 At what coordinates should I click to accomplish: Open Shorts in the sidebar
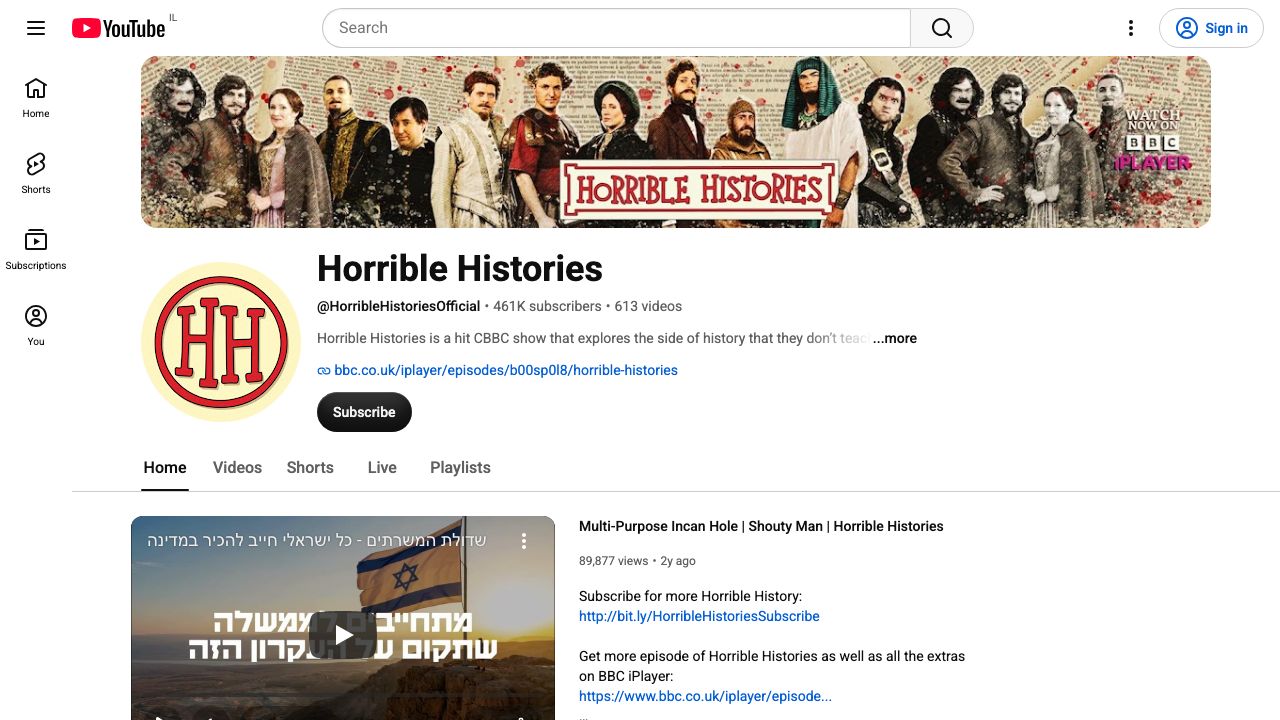pyautogui.click(x=36, y=174)
